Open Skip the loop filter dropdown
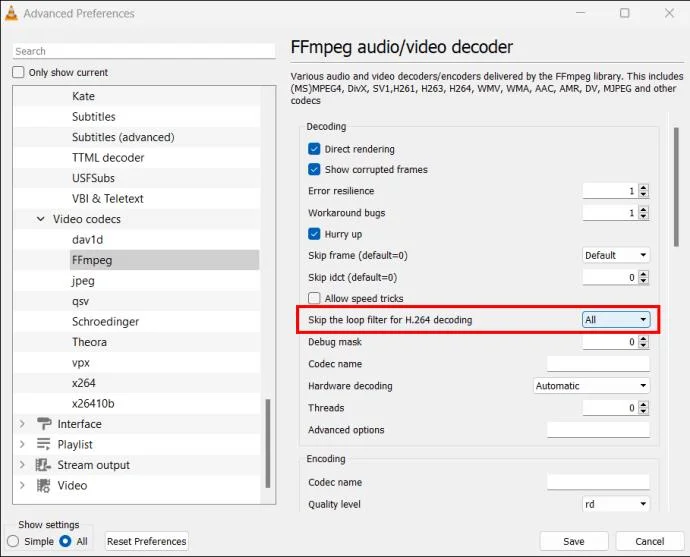690x557 pixels. [616, 320]
